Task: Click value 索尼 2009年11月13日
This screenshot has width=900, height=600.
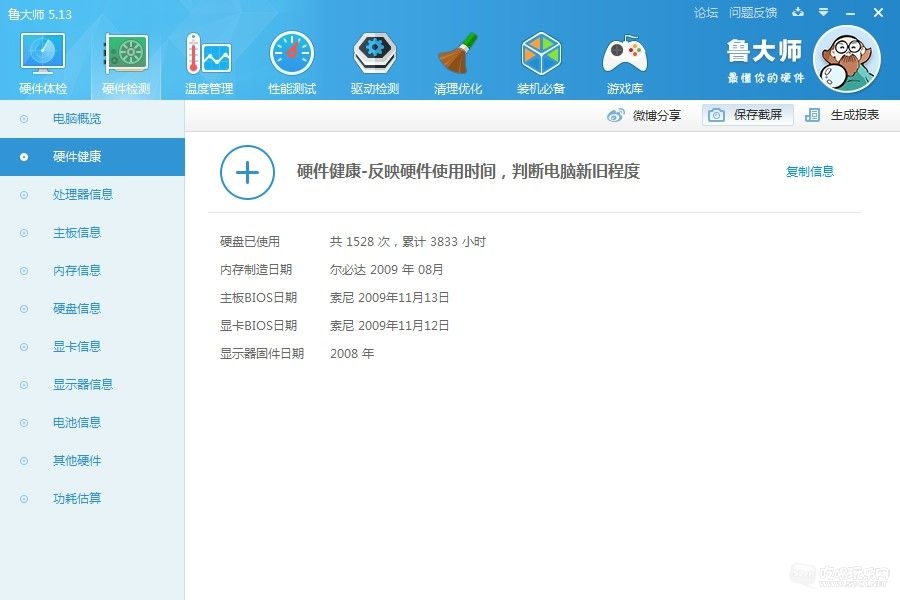Action: coord(389,297)
